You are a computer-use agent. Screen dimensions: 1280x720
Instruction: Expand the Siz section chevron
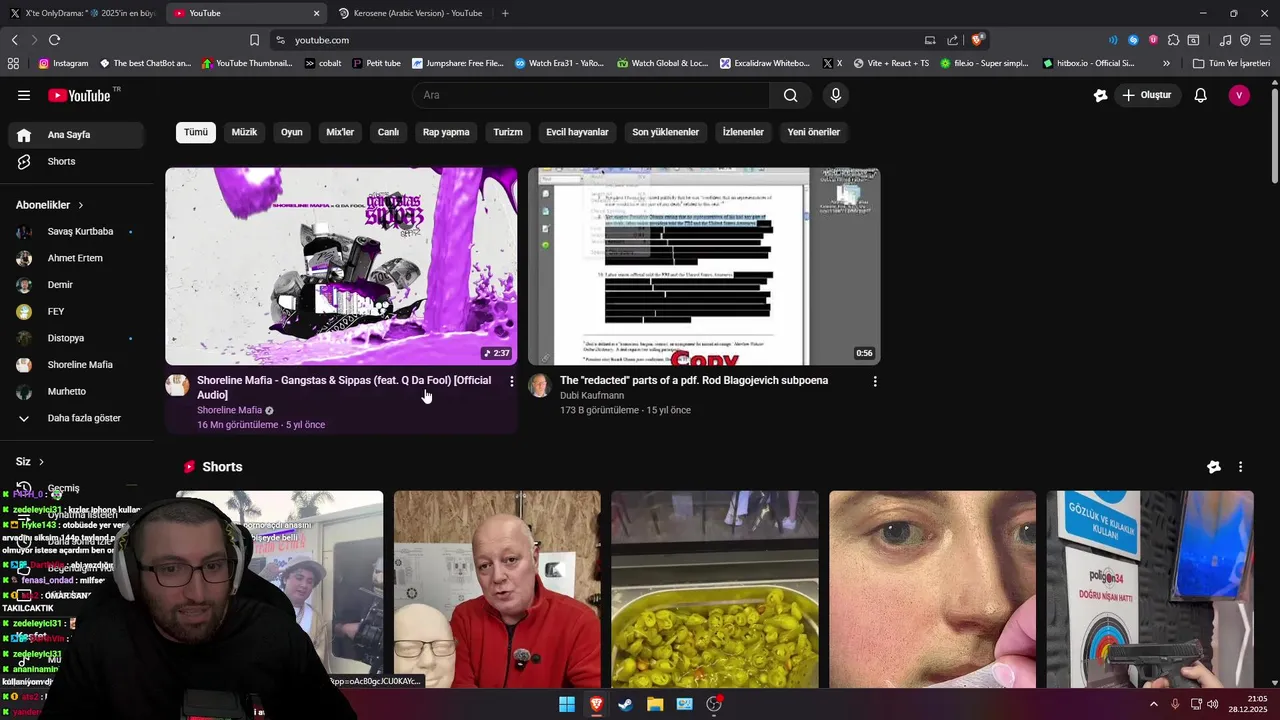point(41,462)
